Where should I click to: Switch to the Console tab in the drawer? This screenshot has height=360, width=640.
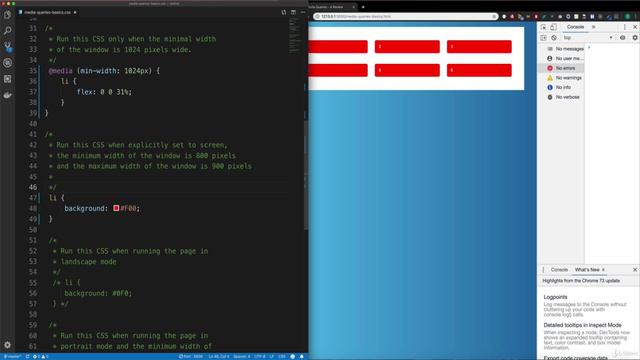559,270
